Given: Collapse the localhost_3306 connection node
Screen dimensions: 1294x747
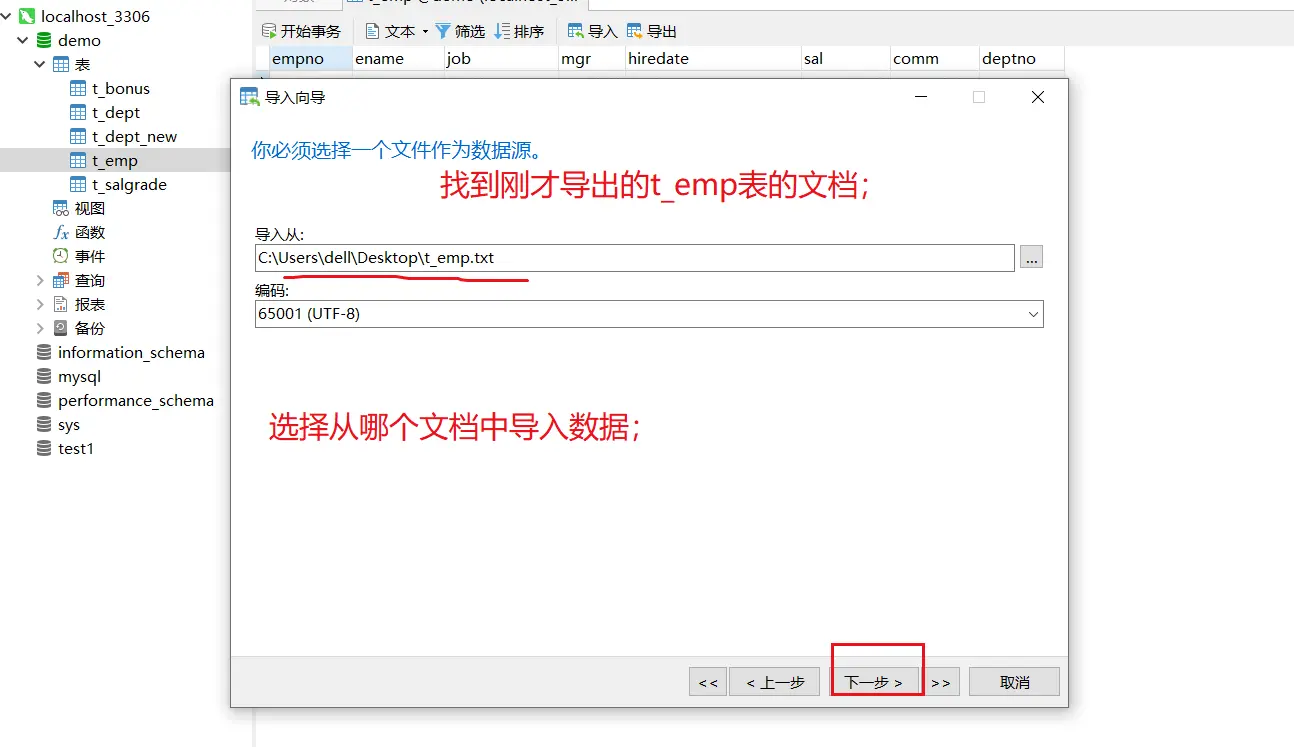Looking at the screenshot, I should click(x=7, y=17).
